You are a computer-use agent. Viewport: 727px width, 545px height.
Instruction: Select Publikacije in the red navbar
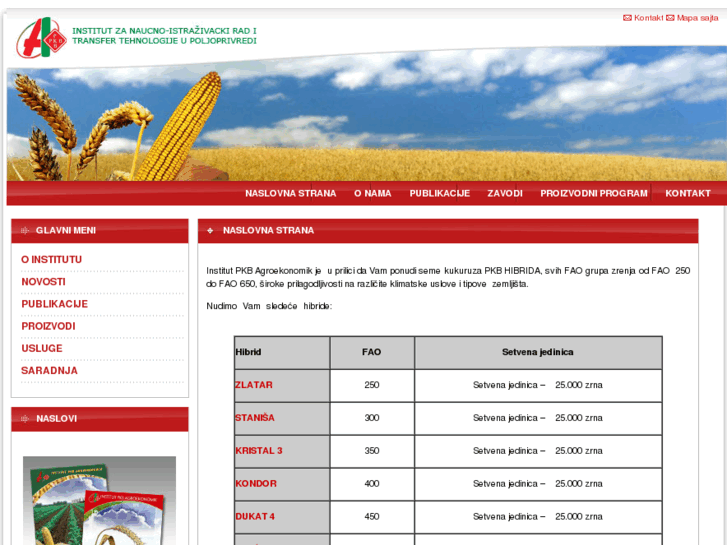[440, 193]
